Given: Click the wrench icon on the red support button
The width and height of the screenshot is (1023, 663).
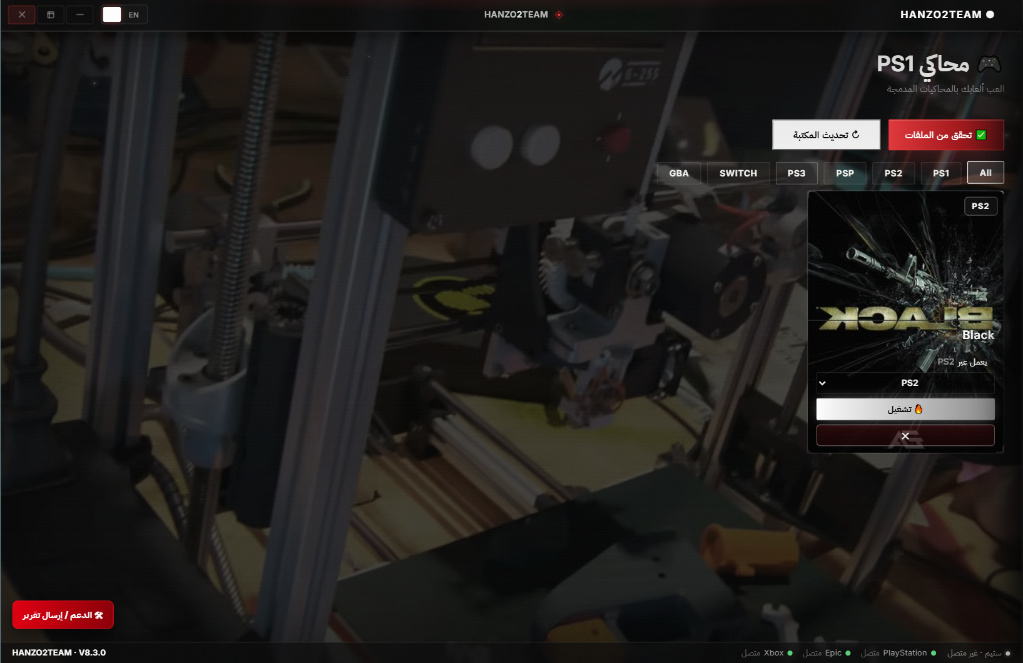Looking at the screenshot, I should (x=99, y=615).
